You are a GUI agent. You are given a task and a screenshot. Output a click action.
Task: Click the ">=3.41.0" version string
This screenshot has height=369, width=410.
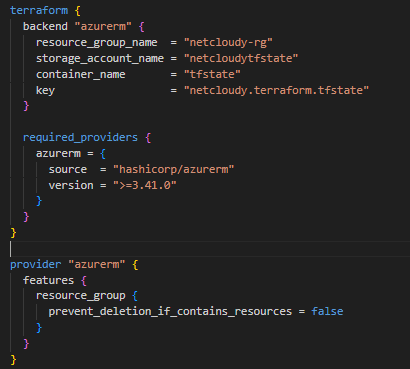point(145,185)
